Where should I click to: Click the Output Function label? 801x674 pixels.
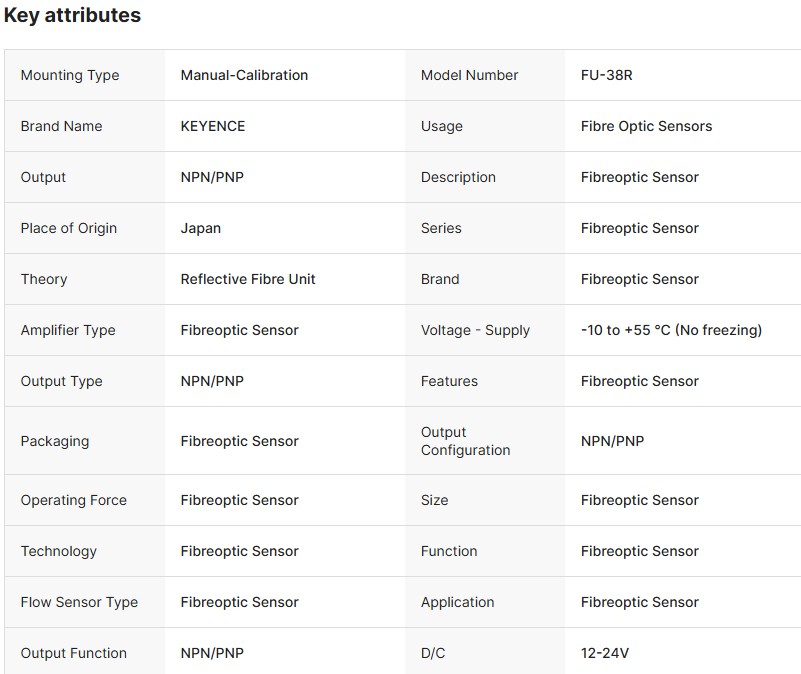point(74,653)
